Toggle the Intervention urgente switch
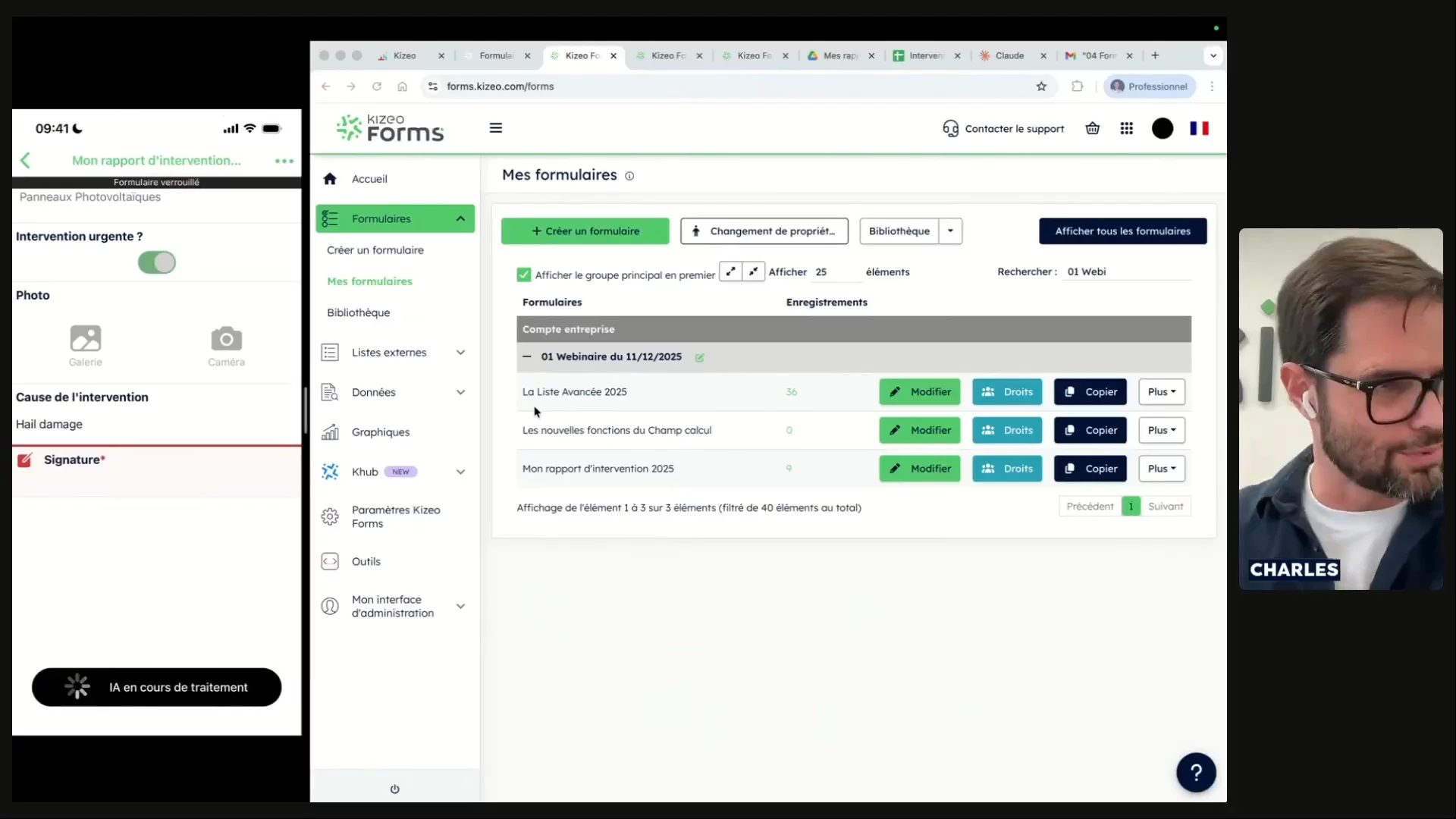This screenshot has height=819, width=1456. pyautogui.click(x=157, y=262)
